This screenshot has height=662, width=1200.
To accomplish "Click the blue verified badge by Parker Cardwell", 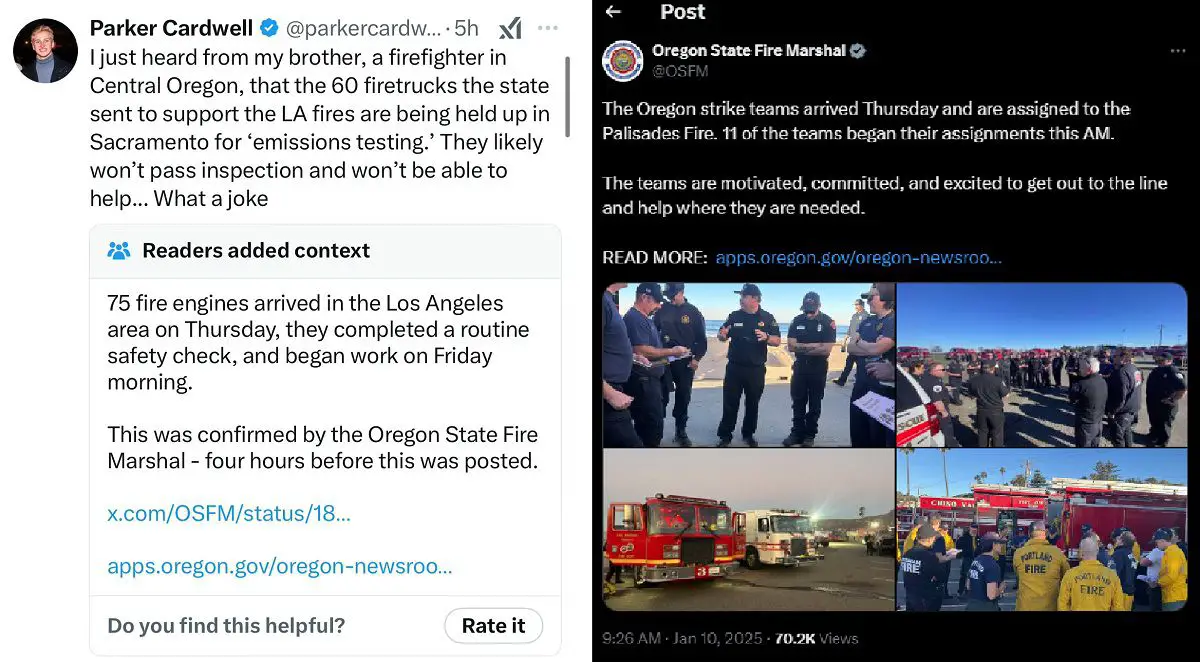I will point(270,27).
